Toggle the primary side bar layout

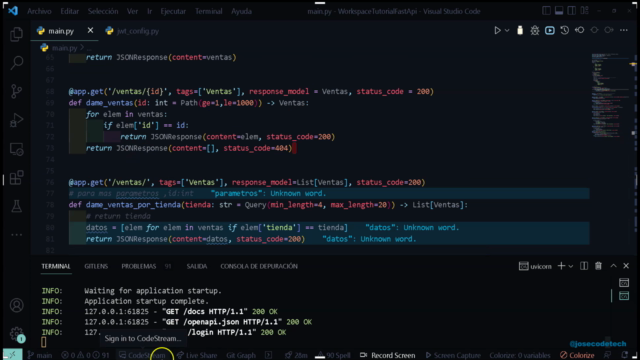click(546, 11)
